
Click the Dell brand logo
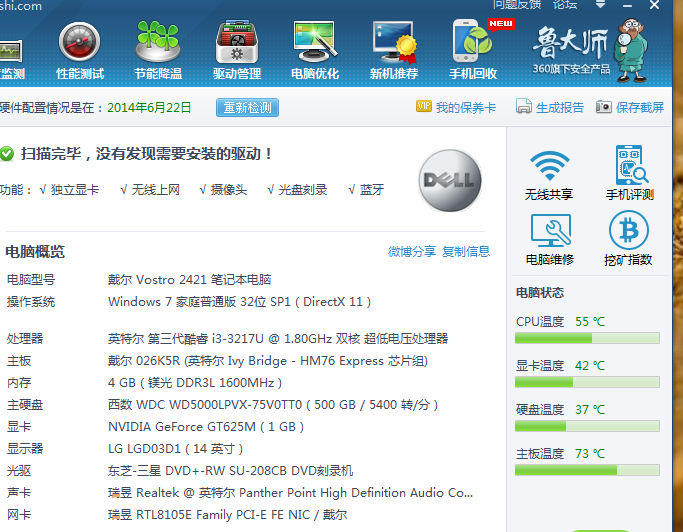tap(450, 180)
